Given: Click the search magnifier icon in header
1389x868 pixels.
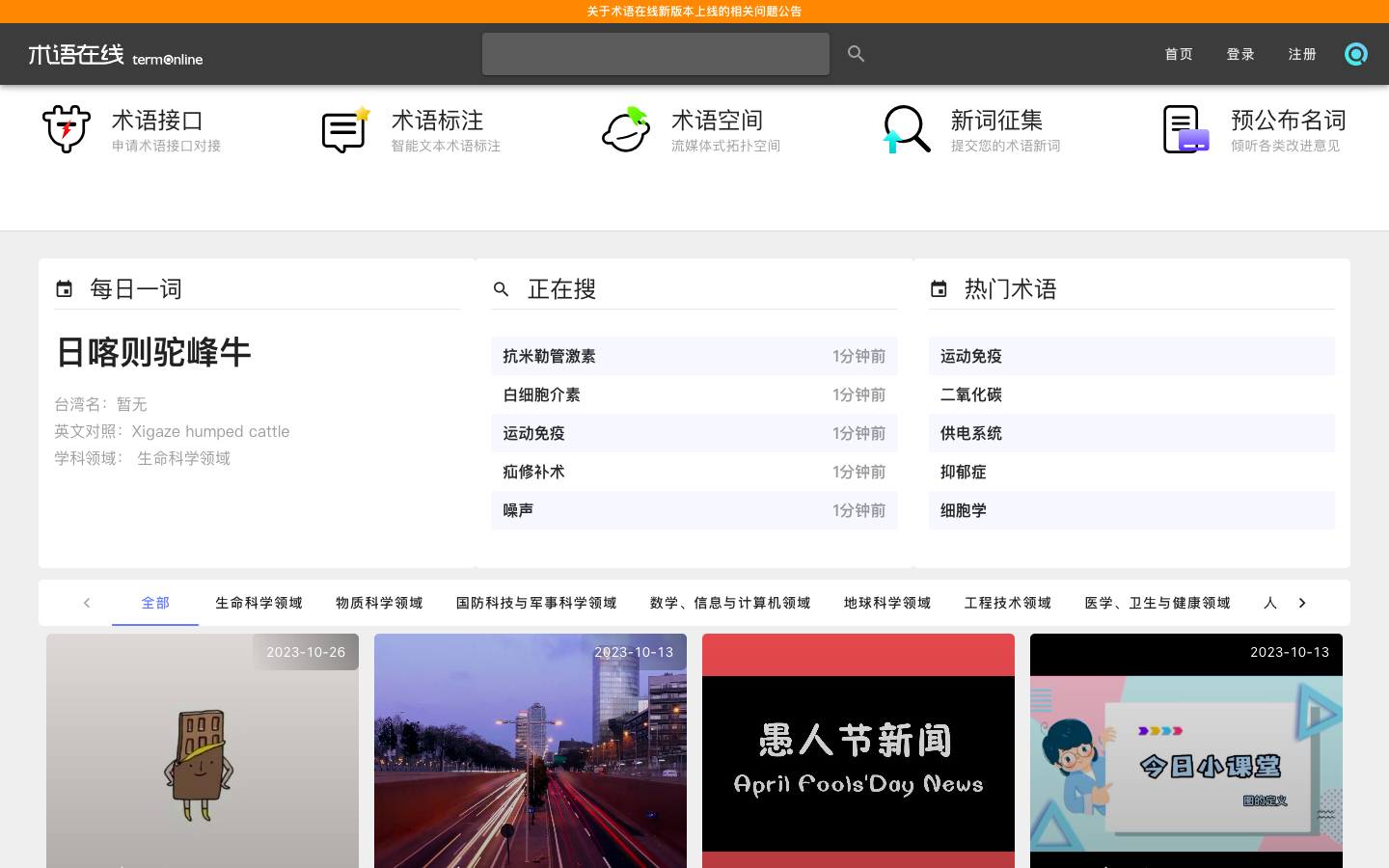Looking at the screenshot, I should click(x=856, y=54).
